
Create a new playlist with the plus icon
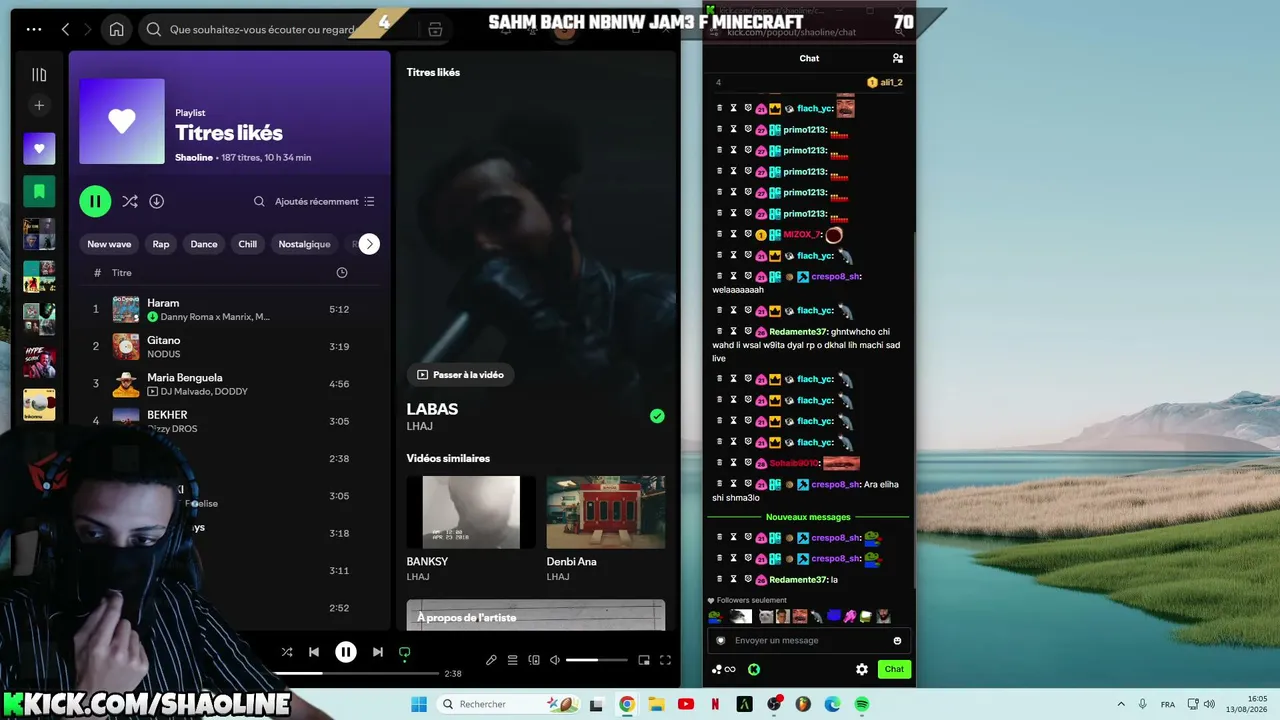tap(39, 105)
